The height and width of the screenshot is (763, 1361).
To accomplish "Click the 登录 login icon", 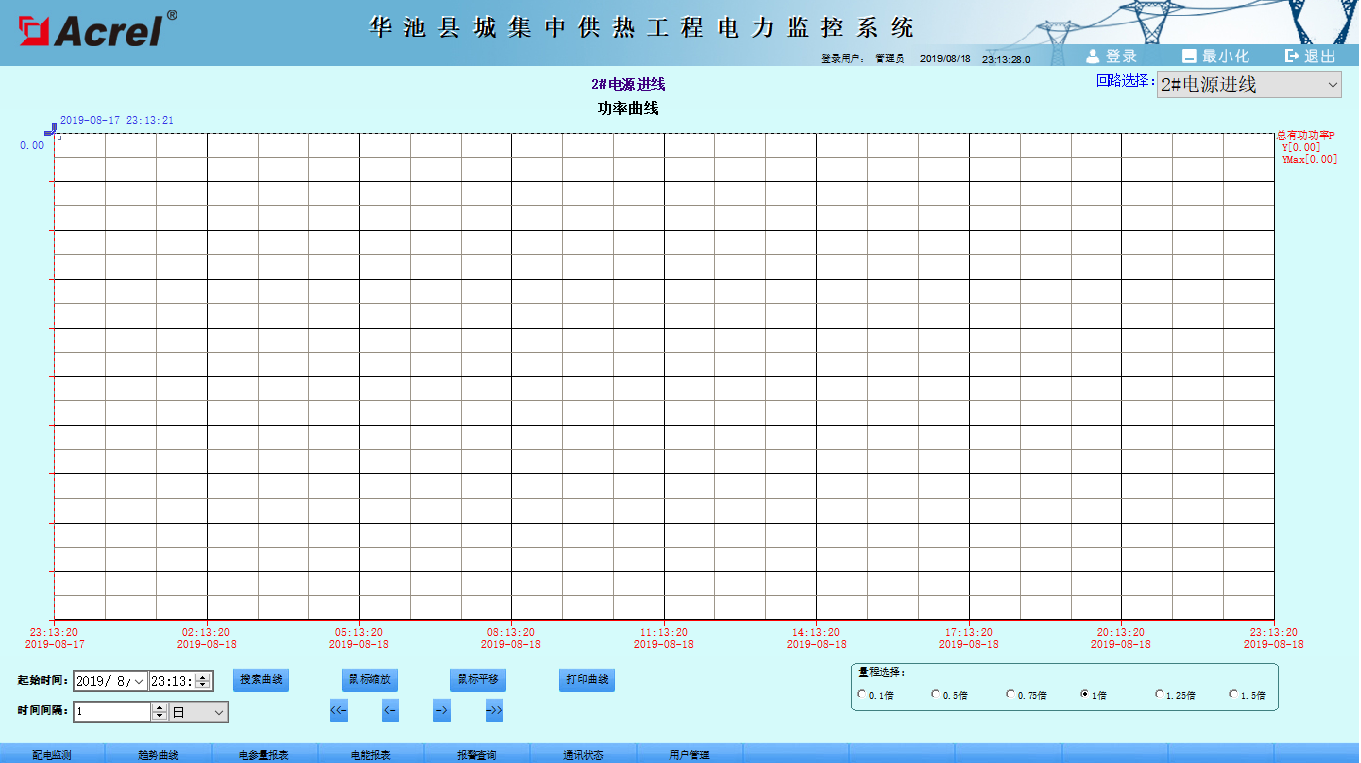I will point(1093,57).
